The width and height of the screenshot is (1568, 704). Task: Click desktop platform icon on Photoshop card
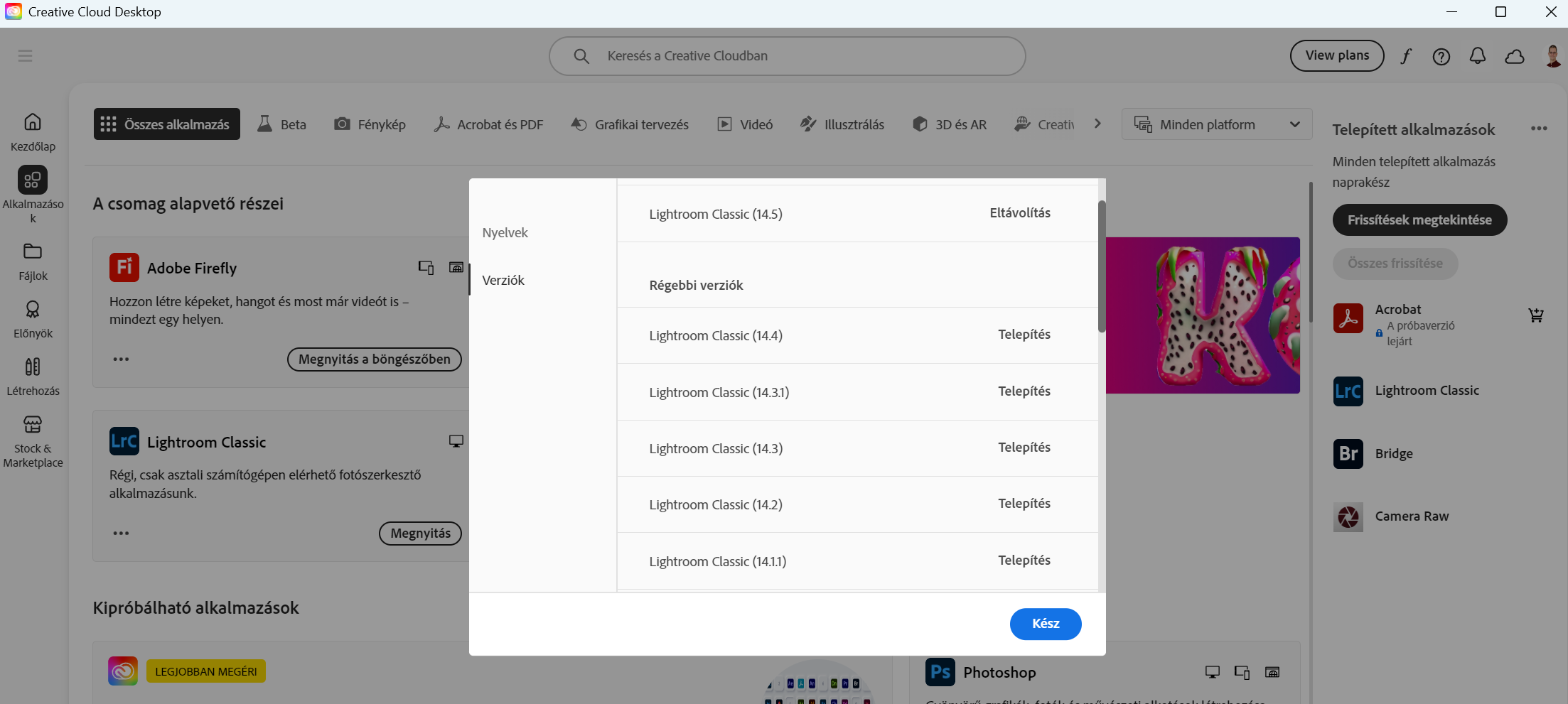pyautogui.click(x=1213, y=672)
